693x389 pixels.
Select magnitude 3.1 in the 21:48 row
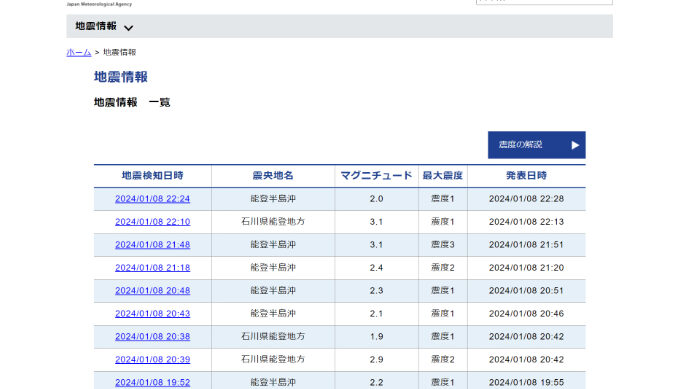tap(376, 245)
